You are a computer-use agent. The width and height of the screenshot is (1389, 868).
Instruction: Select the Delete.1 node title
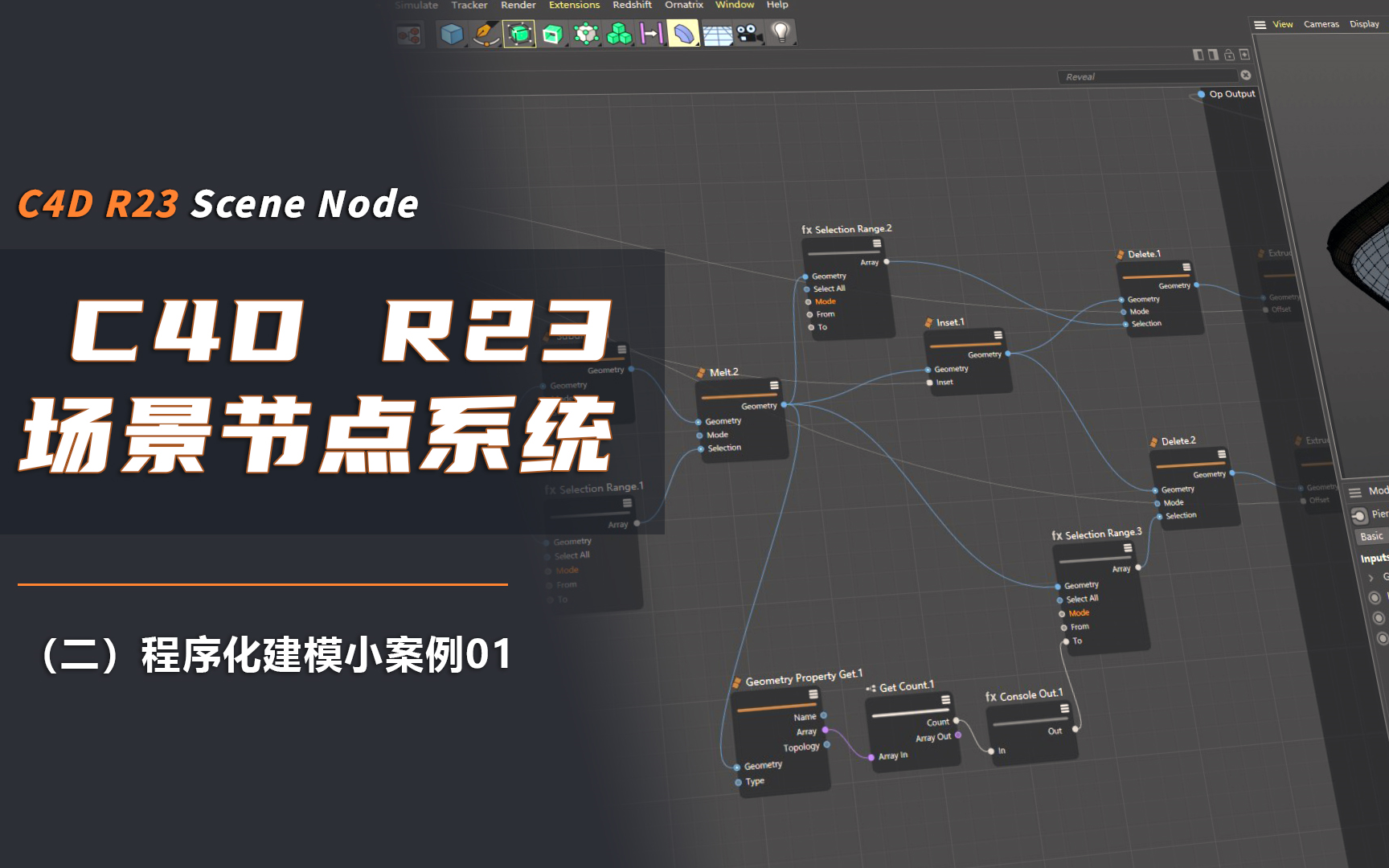tap(1144, 254)
